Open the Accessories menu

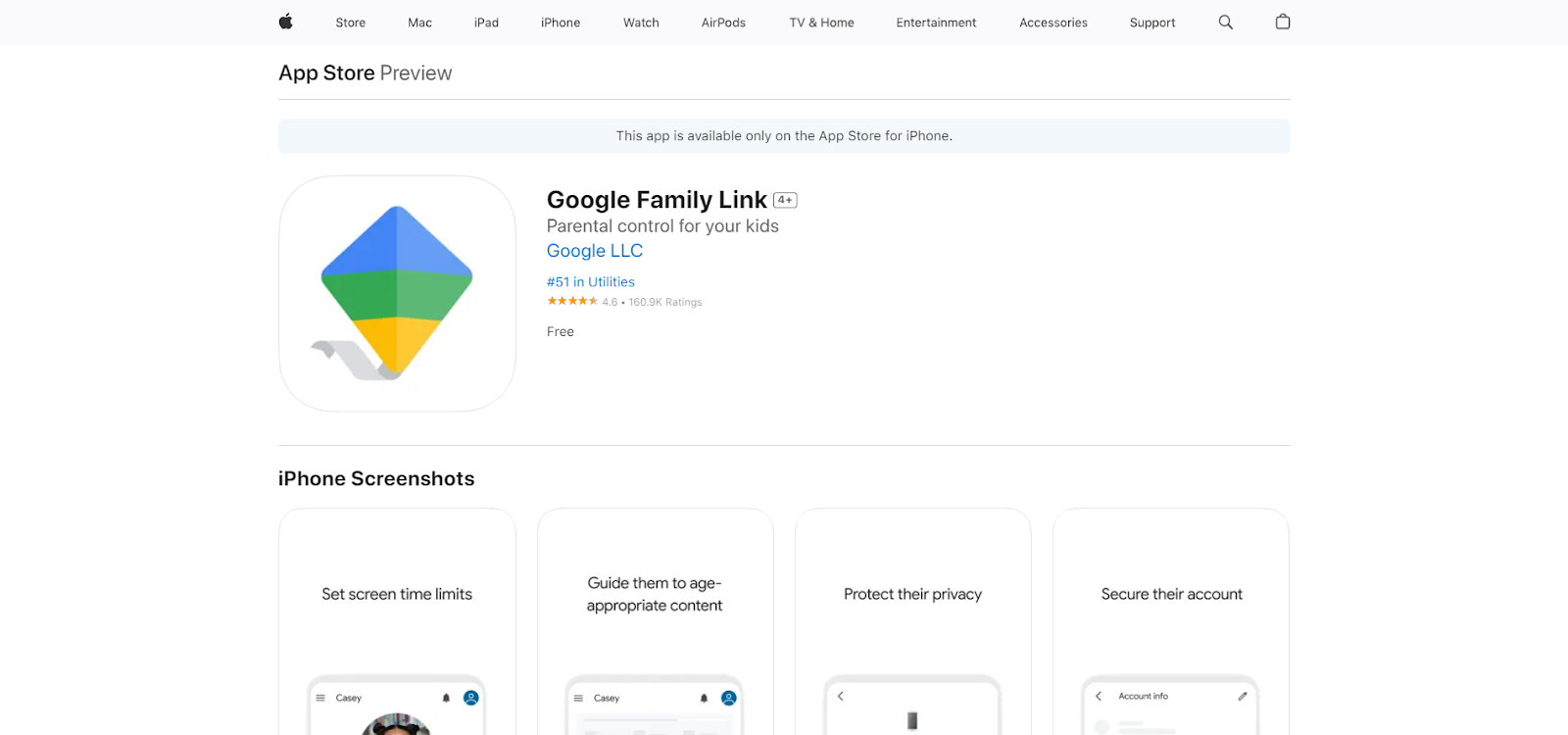click(1053, 23)
